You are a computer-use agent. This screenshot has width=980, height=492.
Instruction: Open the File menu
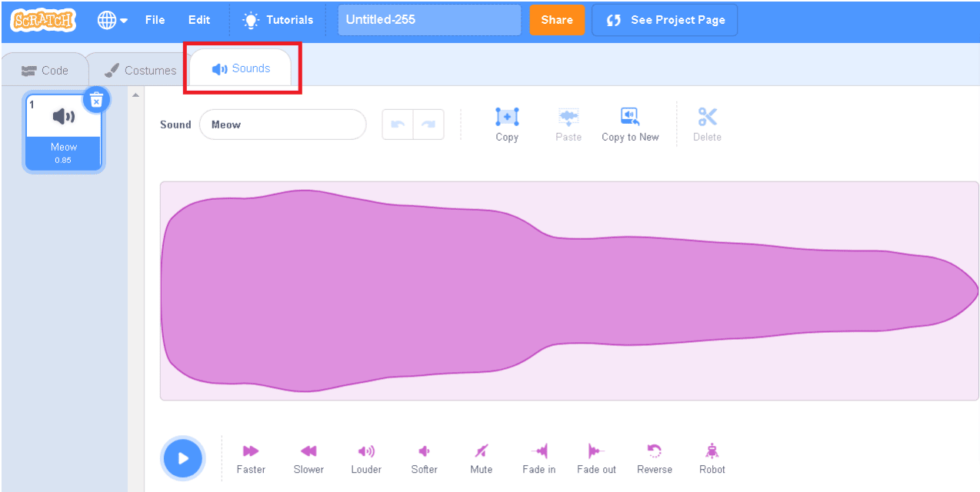155,20
